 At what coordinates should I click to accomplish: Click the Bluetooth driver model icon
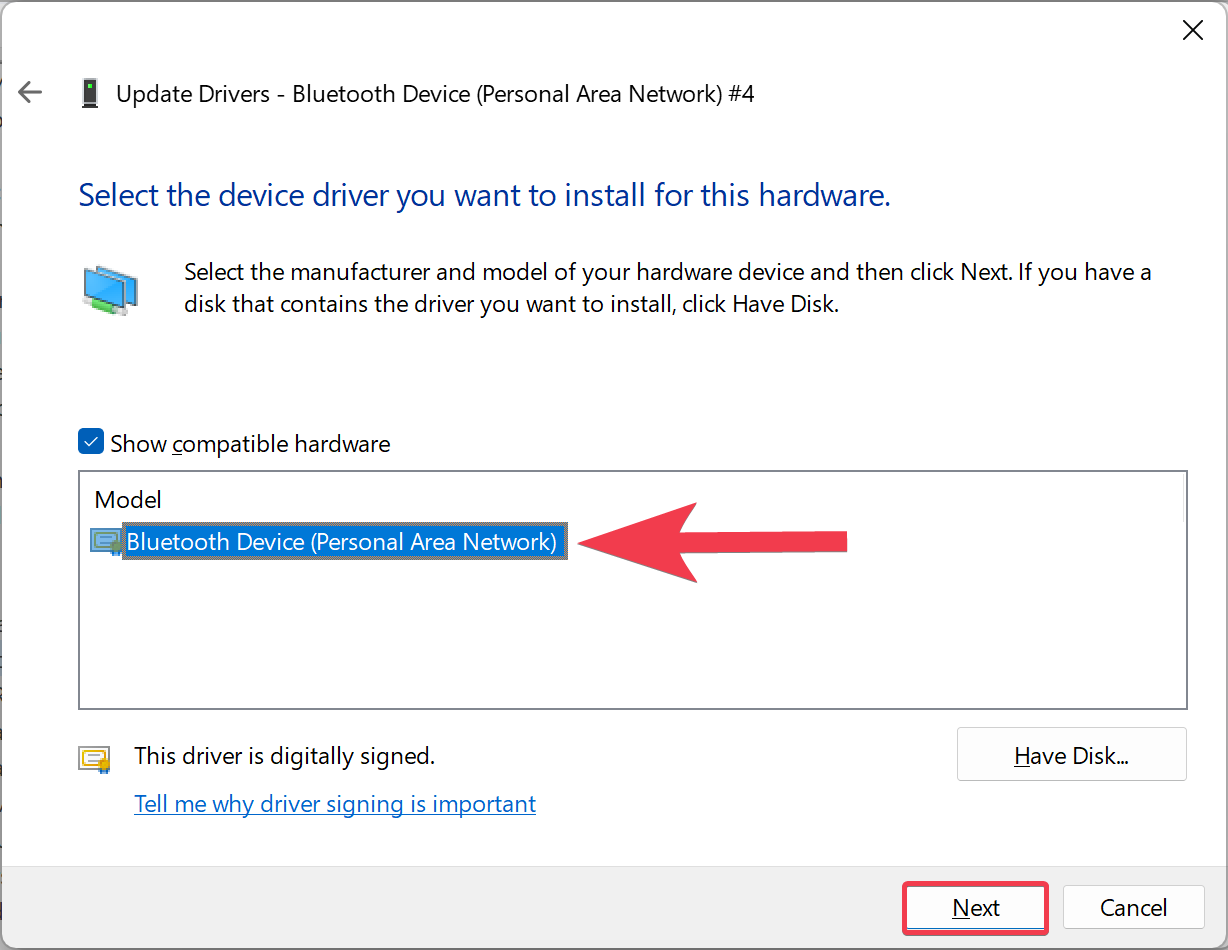tap(105, 542)
